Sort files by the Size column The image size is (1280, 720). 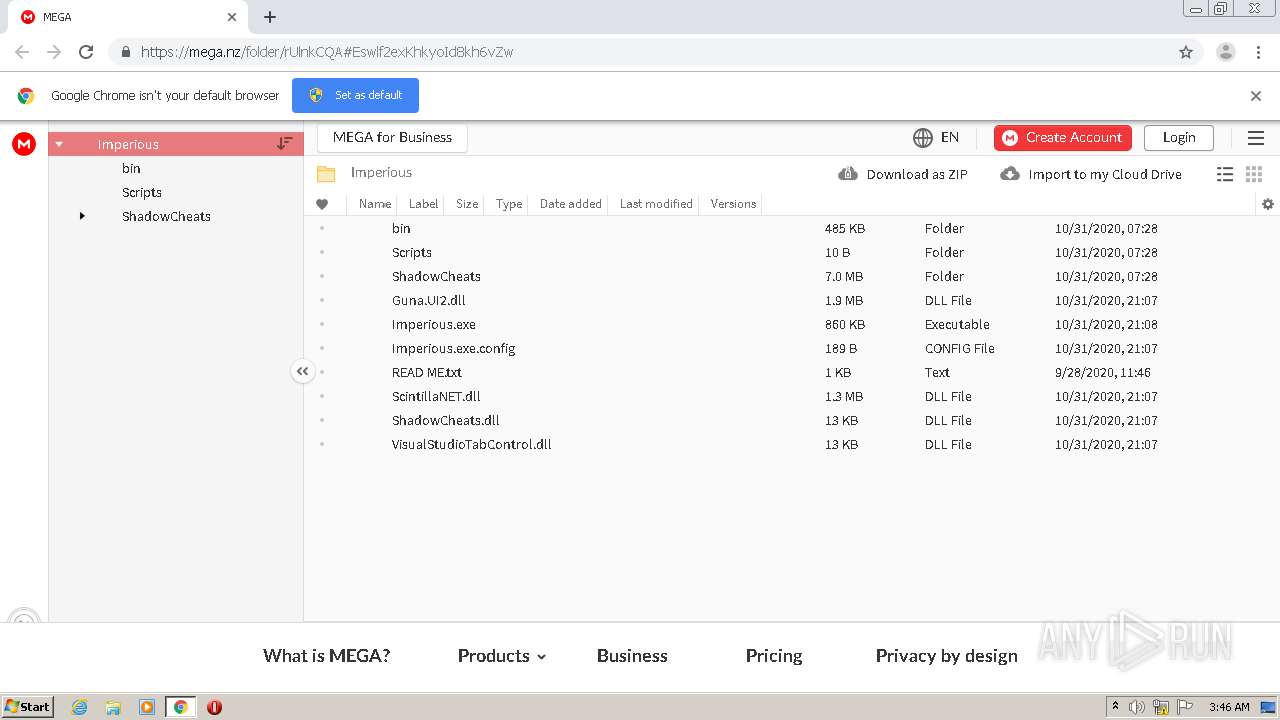click(467, 204)
